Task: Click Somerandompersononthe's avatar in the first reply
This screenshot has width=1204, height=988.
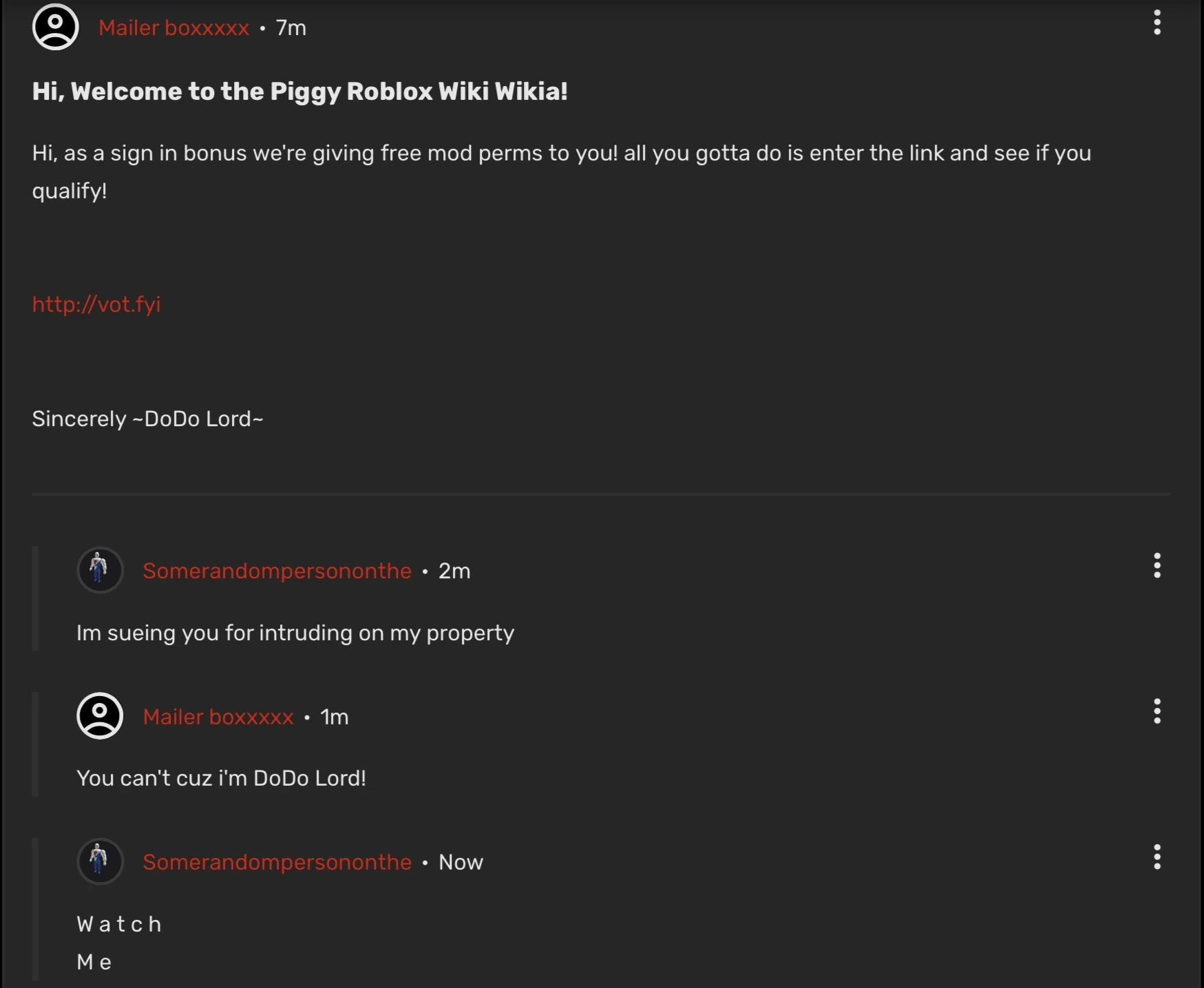Action: coord(100,570)
